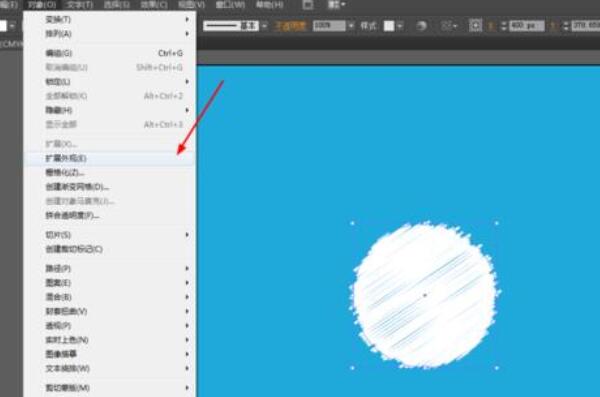Click the opacity percentage field

[329, 26]
